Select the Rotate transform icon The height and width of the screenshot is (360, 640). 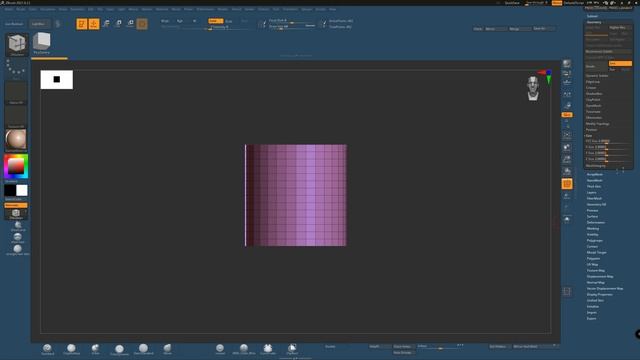tap(130, 24)
